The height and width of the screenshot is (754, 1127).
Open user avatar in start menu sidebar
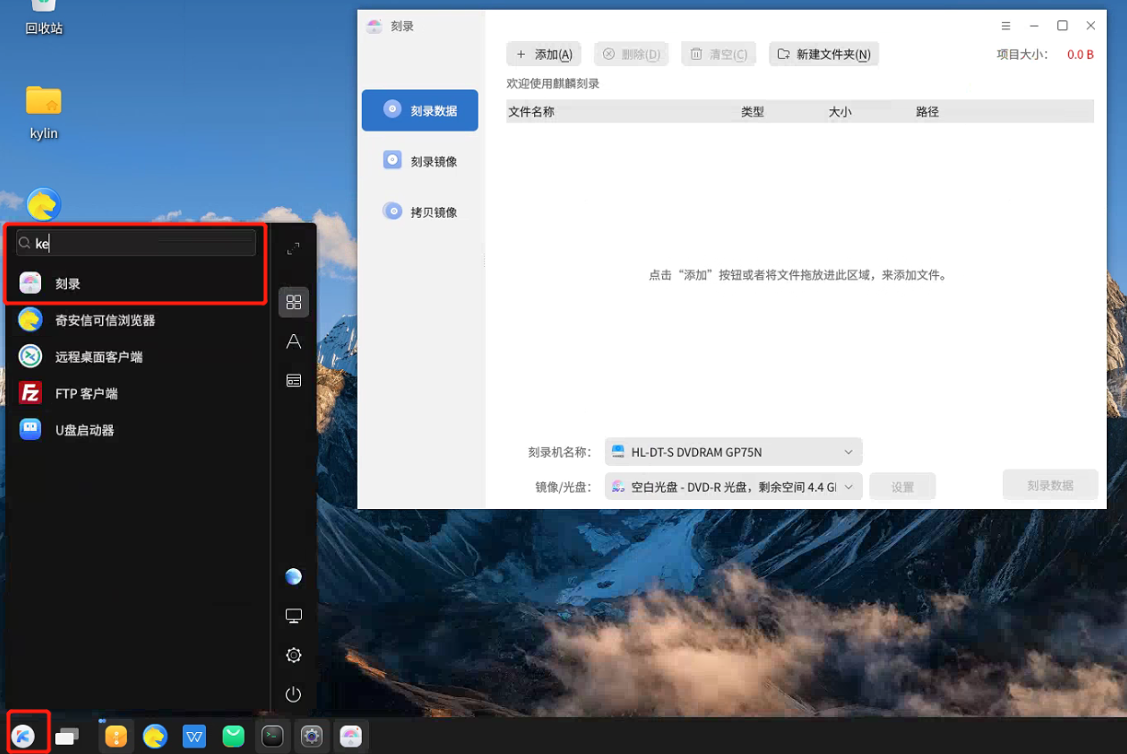pyautogui.click(x=293, y=576)
